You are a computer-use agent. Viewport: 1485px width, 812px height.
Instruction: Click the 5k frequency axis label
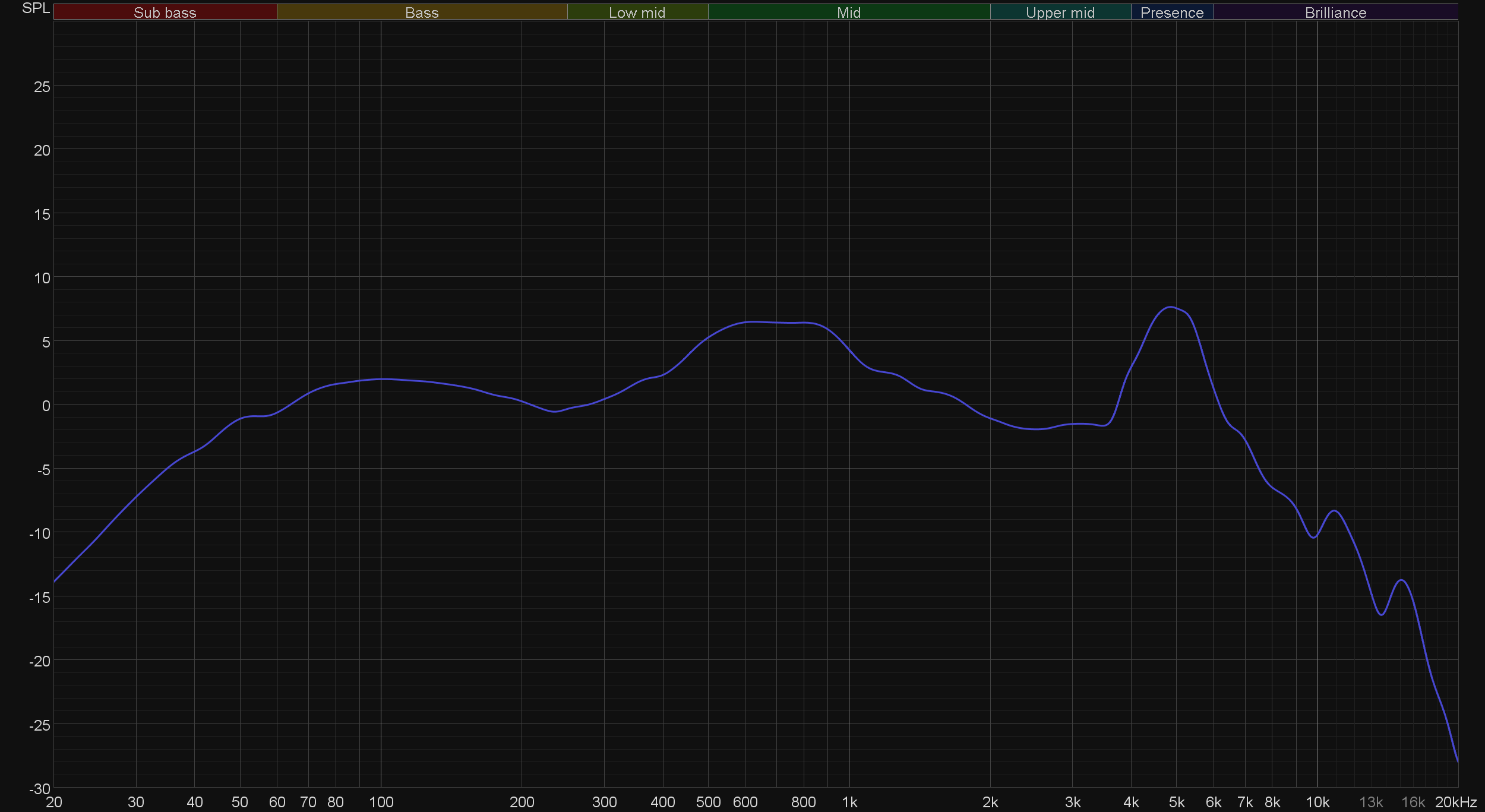click(x=1176, y=802)
